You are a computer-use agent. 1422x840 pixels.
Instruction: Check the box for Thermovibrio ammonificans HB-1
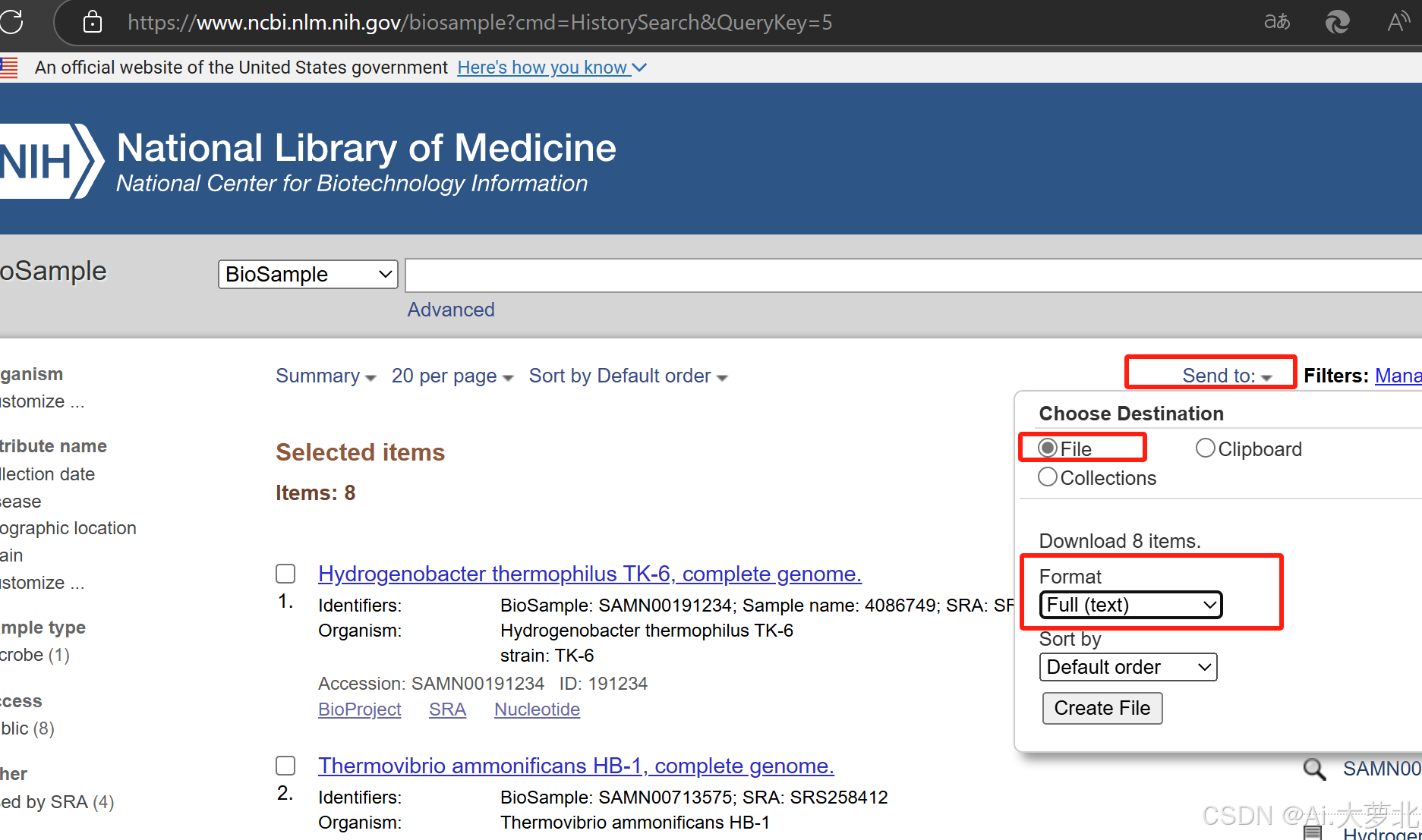(285, 766)
